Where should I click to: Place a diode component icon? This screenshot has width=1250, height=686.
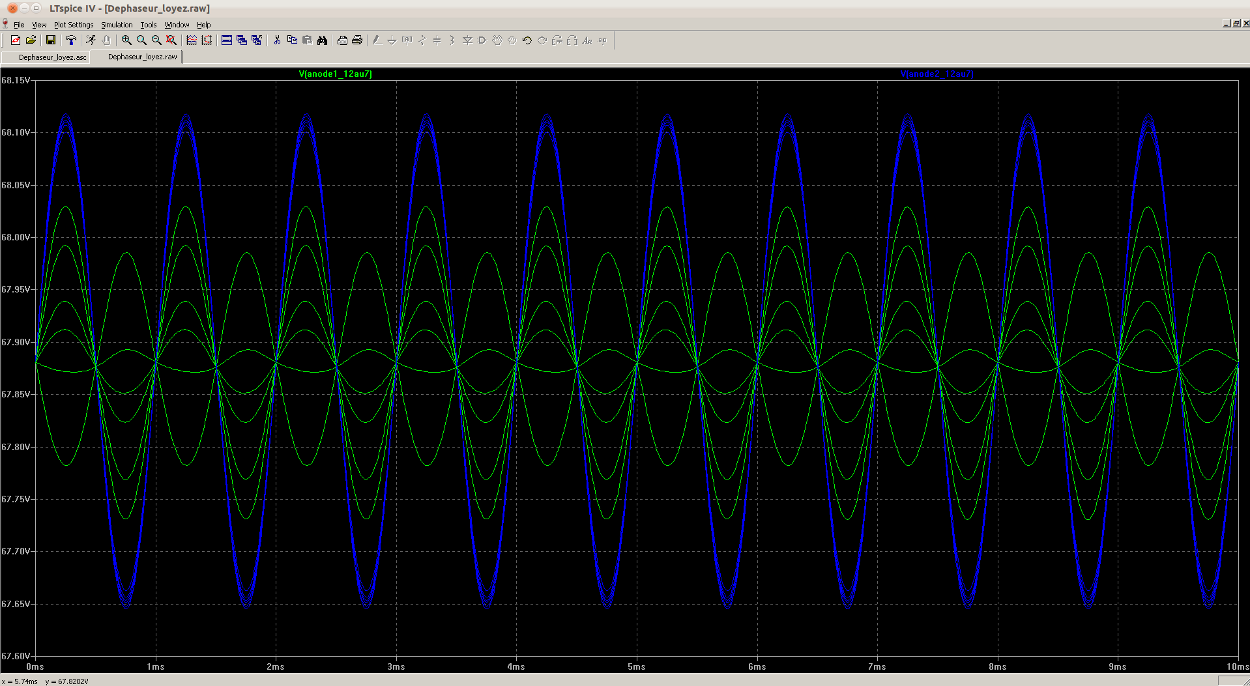coord(467,40)
